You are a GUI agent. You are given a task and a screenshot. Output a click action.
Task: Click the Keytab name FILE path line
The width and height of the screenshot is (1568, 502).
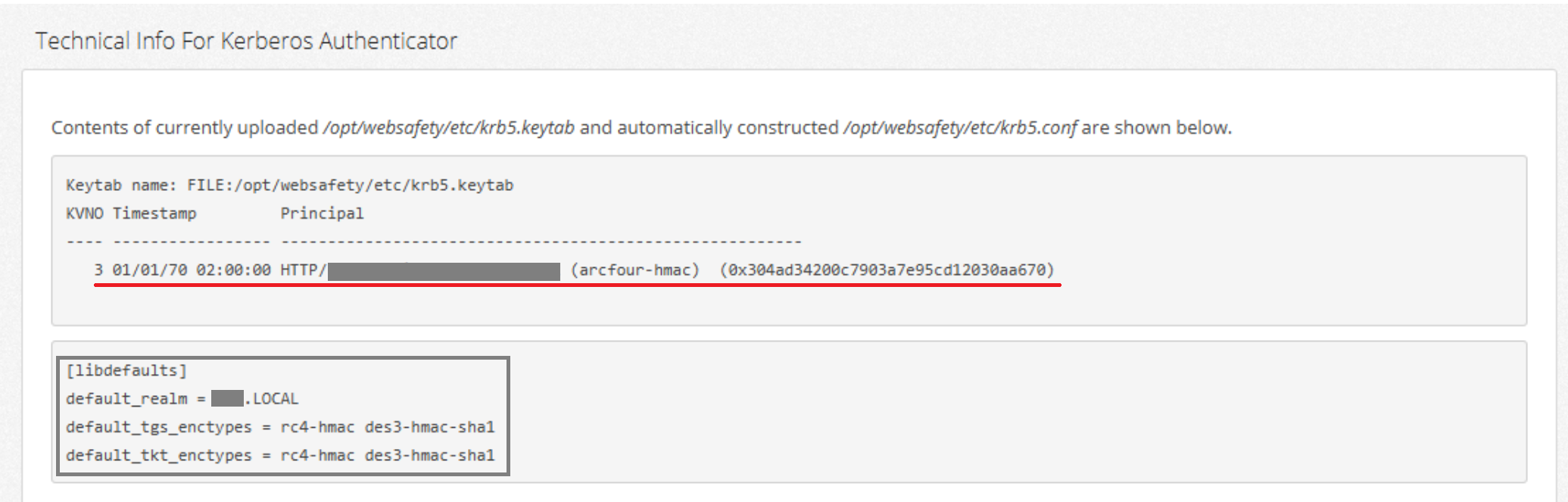pyautogui.click(x=289, y=186)
